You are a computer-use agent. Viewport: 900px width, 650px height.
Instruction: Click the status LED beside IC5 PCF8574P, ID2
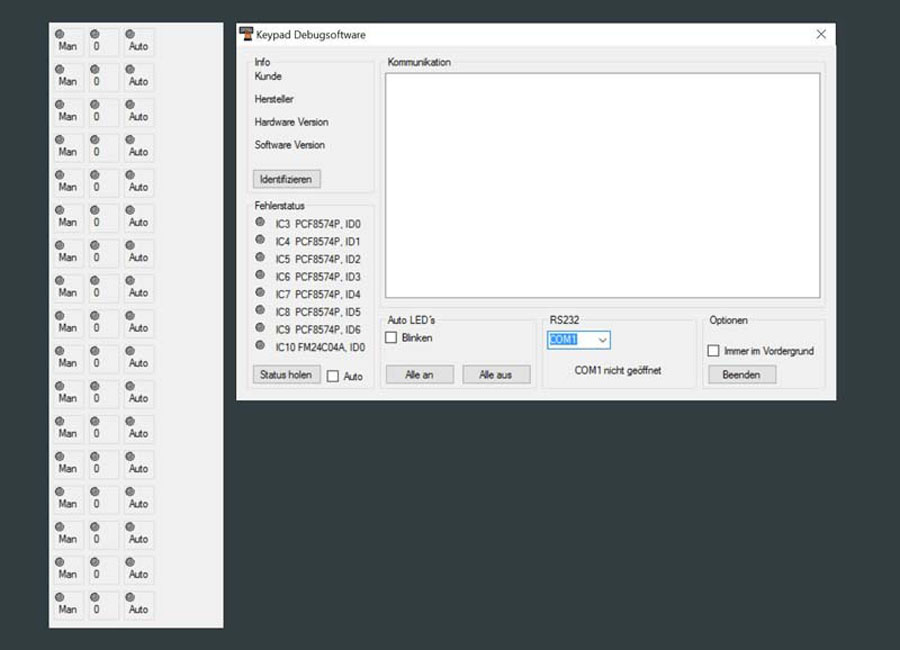click(261, 258)
